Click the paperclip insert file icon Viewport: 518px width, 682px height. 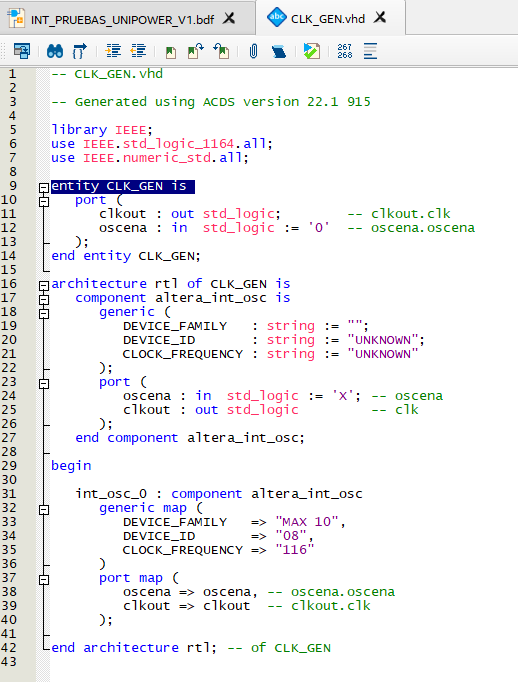[x=253, y=51]
